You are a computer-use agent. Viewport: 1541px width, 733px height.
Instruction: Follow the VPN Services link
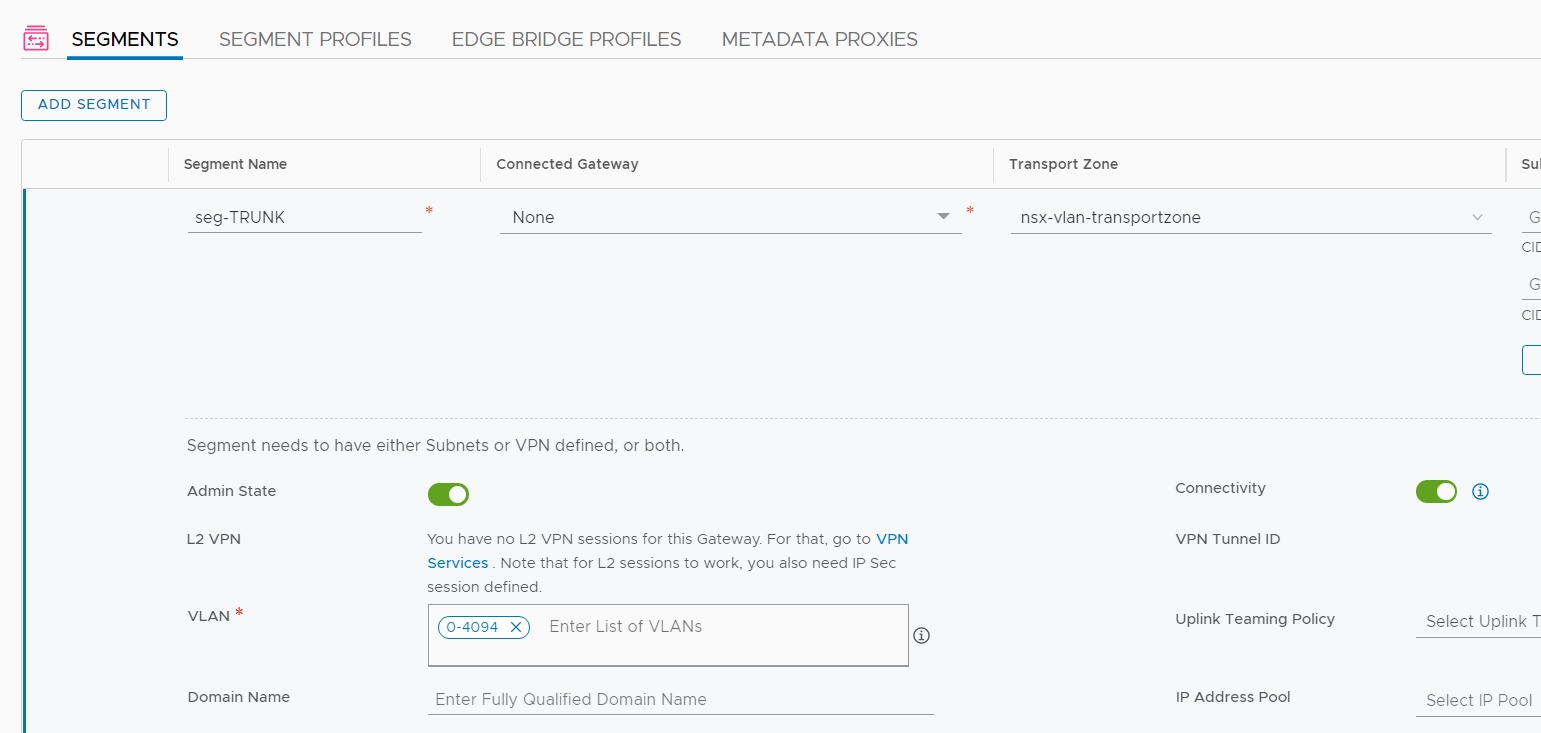(668, 551)
